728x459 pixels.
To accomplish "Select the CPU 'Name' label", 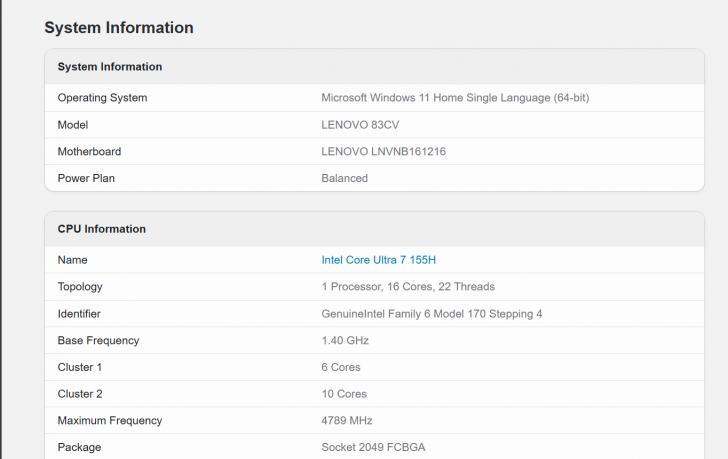I will click(72, 260).
